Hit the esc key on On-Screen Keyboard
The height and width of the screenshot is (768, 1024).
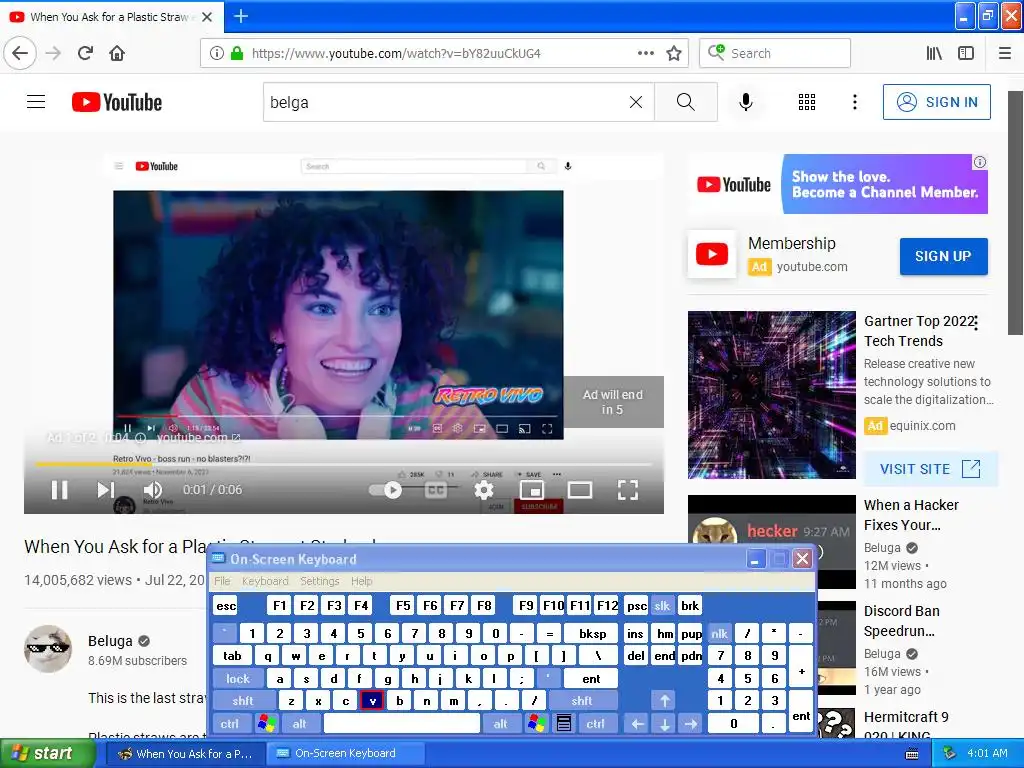(226, 606)
